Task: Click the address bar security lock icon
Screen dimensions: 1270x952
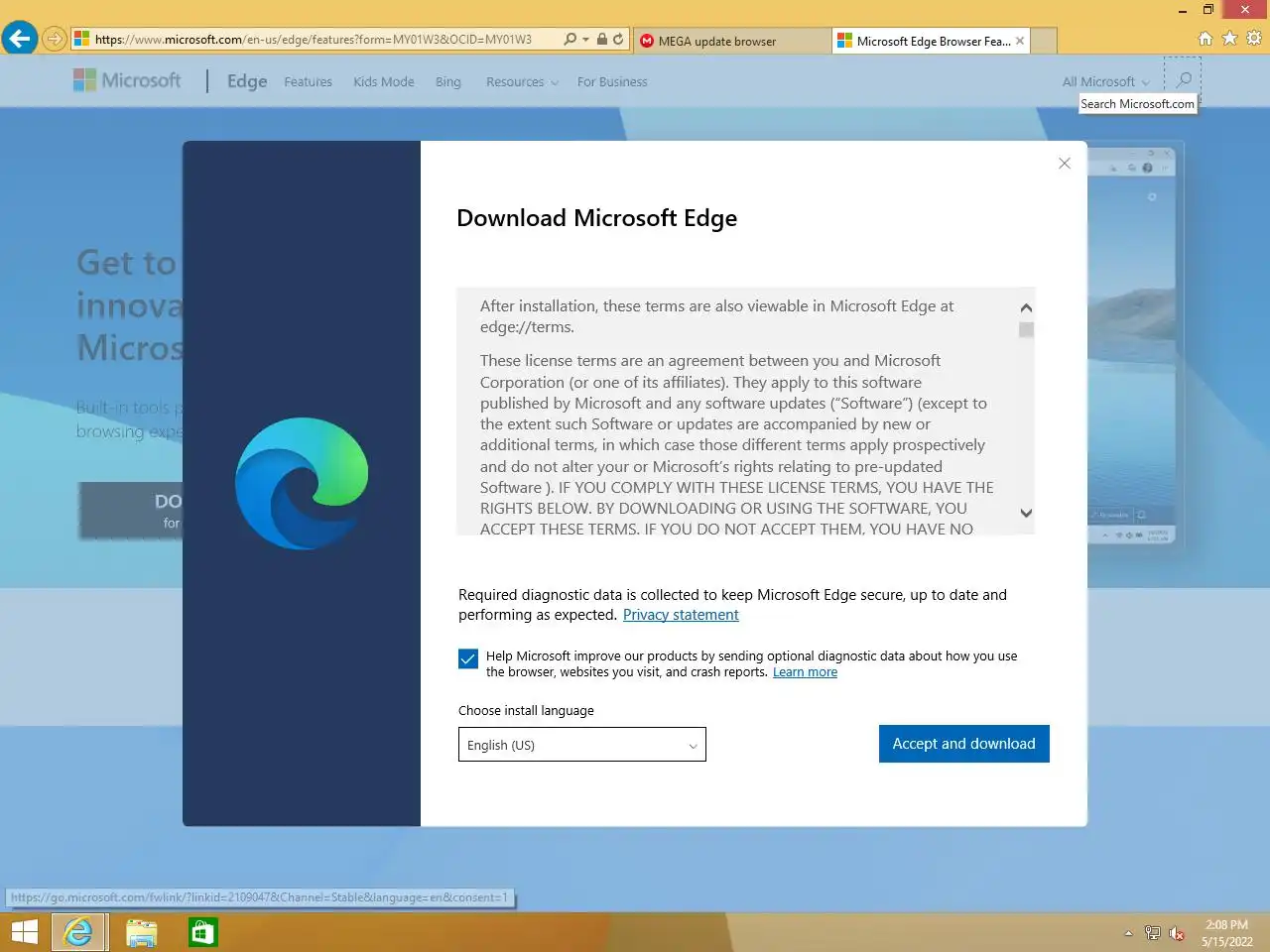Action: pyautogui.click(x=601, y=40)
